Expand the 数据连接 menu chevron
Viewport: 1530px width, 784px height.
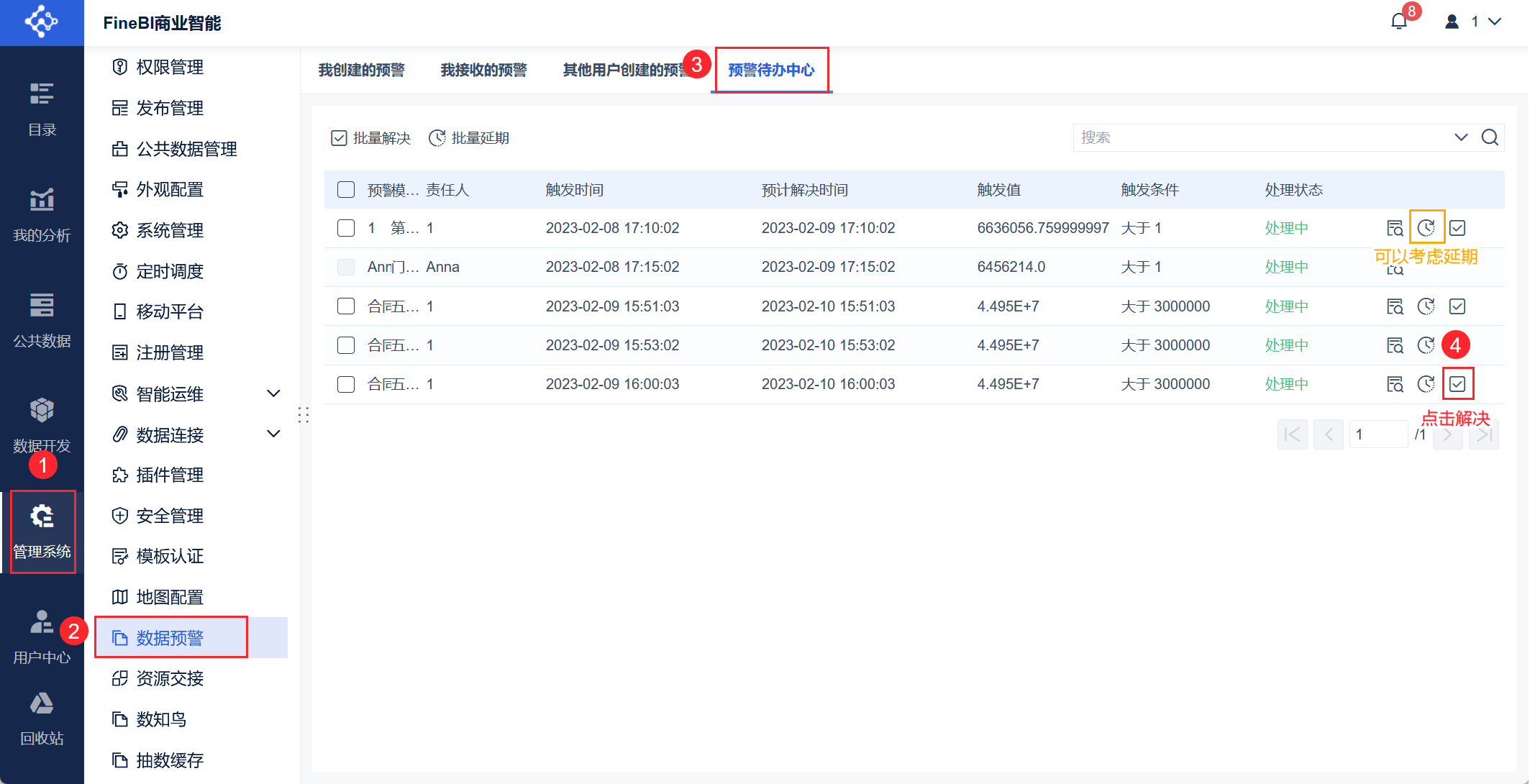[x=273, y=434]
